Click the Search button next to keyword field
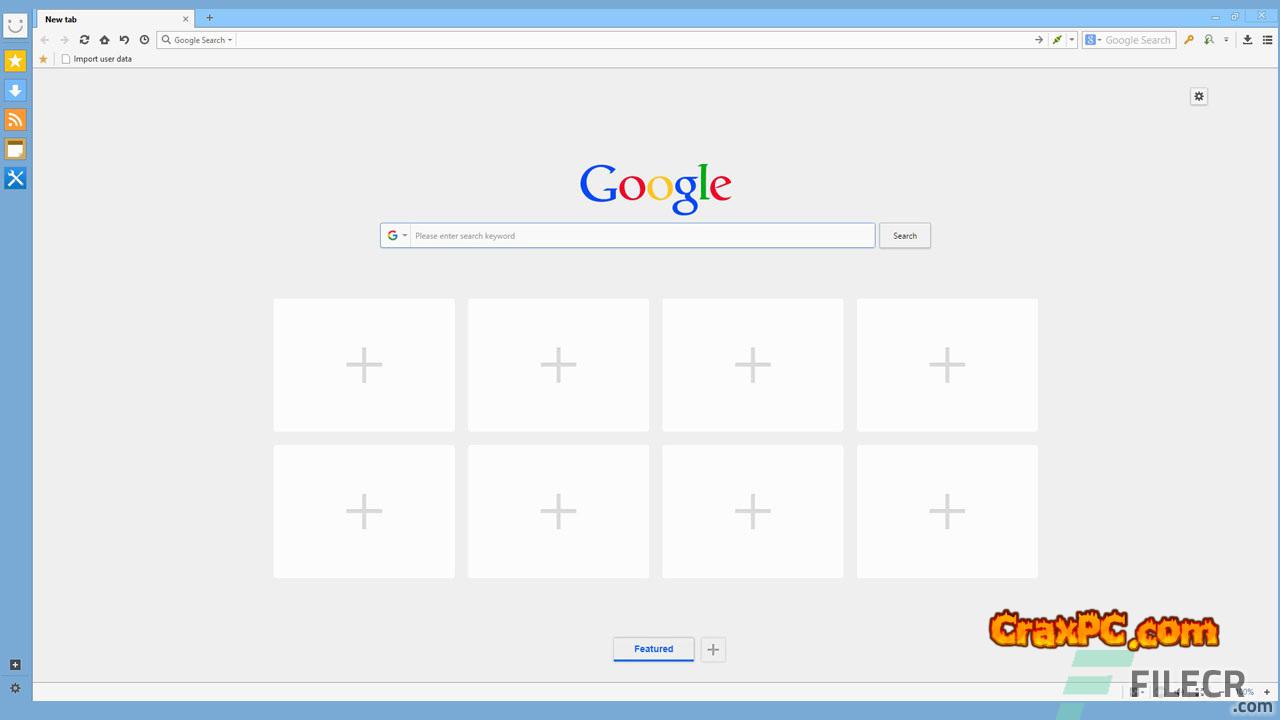 coord(905,236)
